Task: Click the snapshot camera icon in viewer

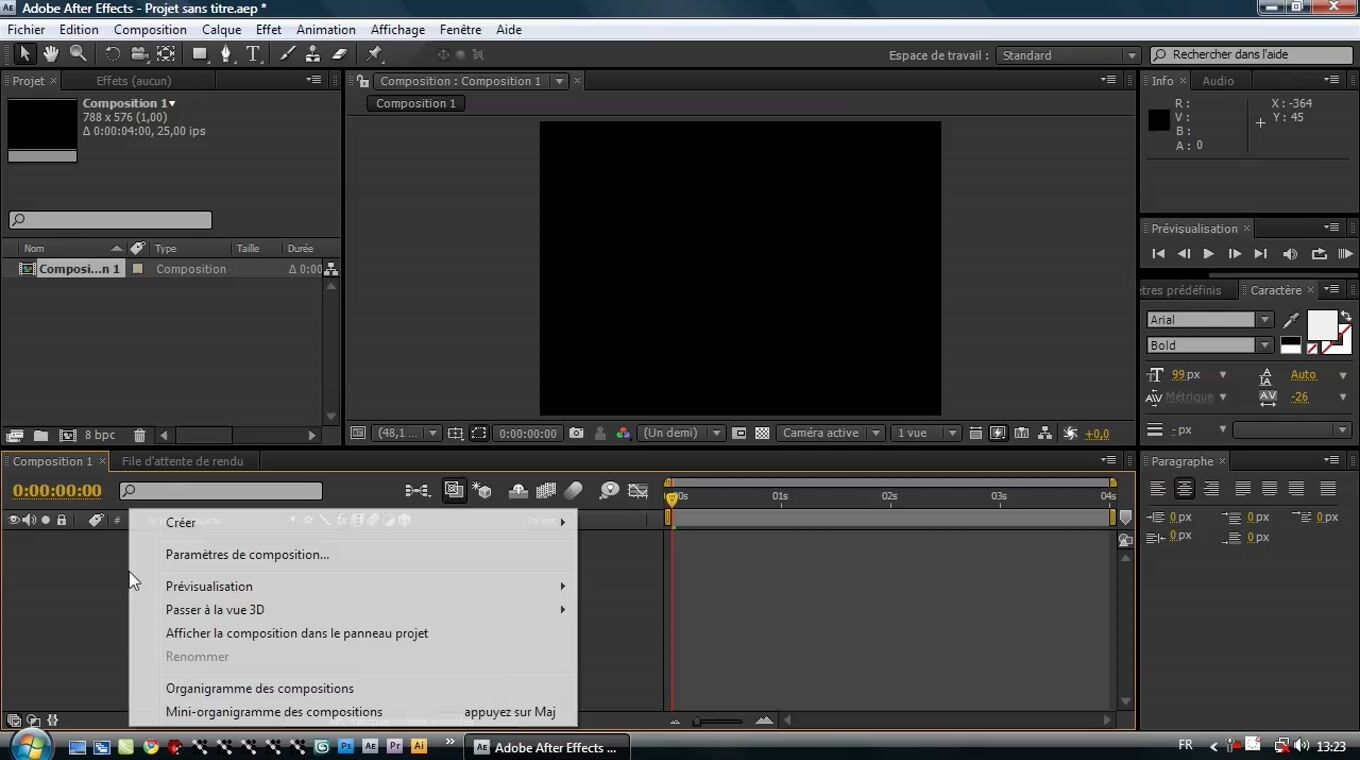Action: 576,433
